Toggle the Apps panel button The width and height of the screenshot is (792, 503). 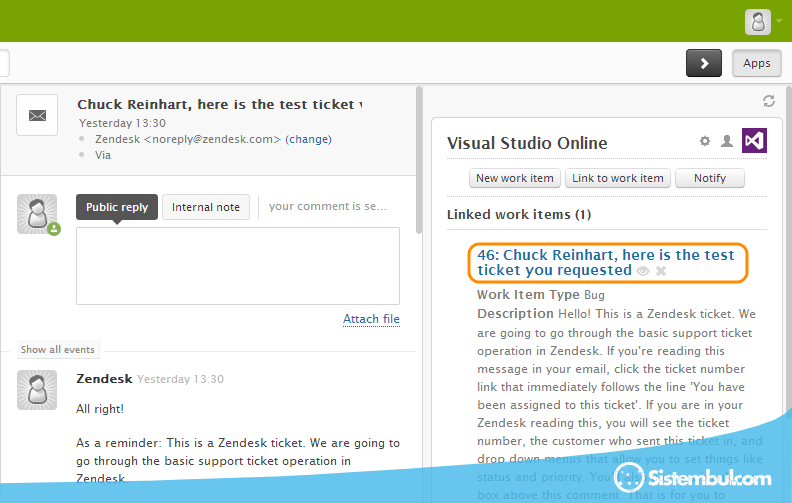click(757, 63)
